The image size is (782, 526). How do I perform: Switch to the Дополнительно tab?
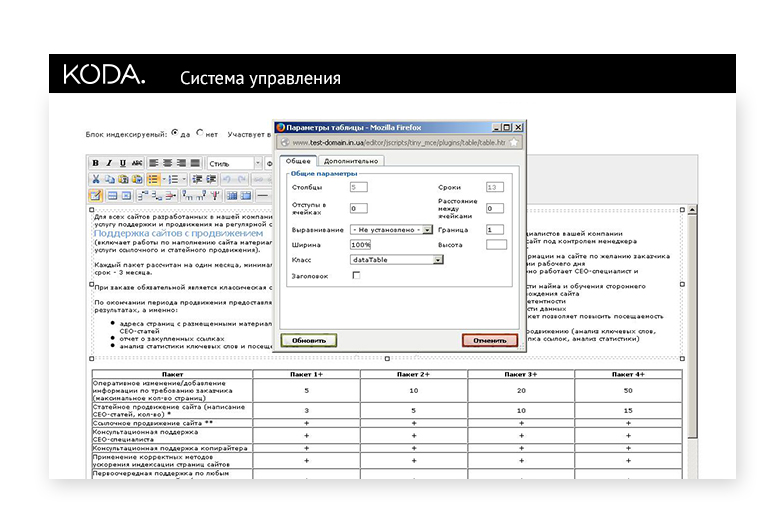point(351,161)
